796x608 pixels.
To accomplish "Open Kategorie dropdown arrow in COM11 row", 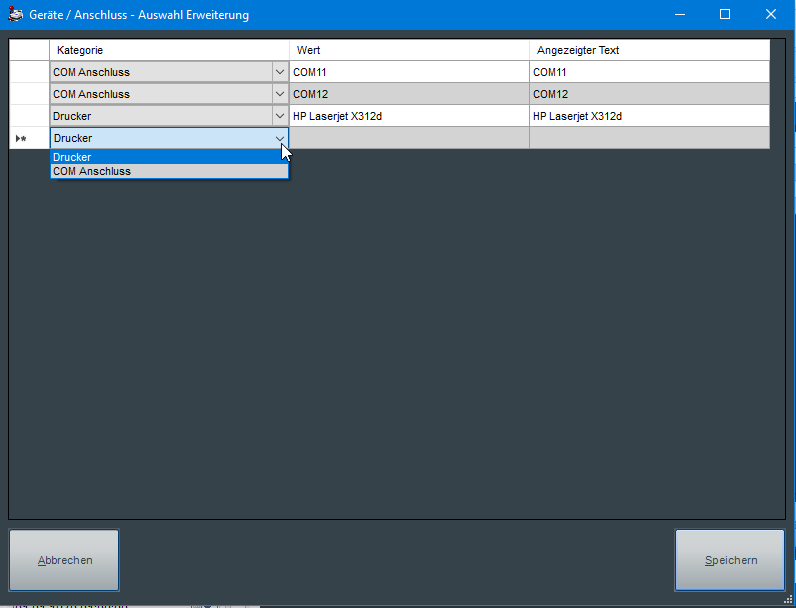I will 279,72.
